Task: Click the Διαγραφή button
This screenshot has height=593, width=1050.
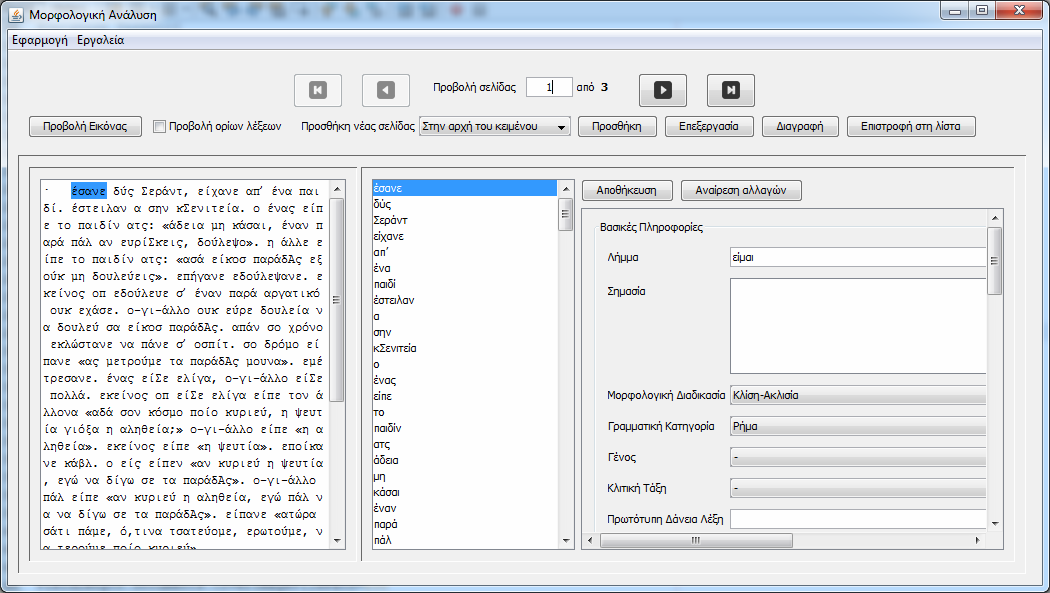Action: point(800,126)
